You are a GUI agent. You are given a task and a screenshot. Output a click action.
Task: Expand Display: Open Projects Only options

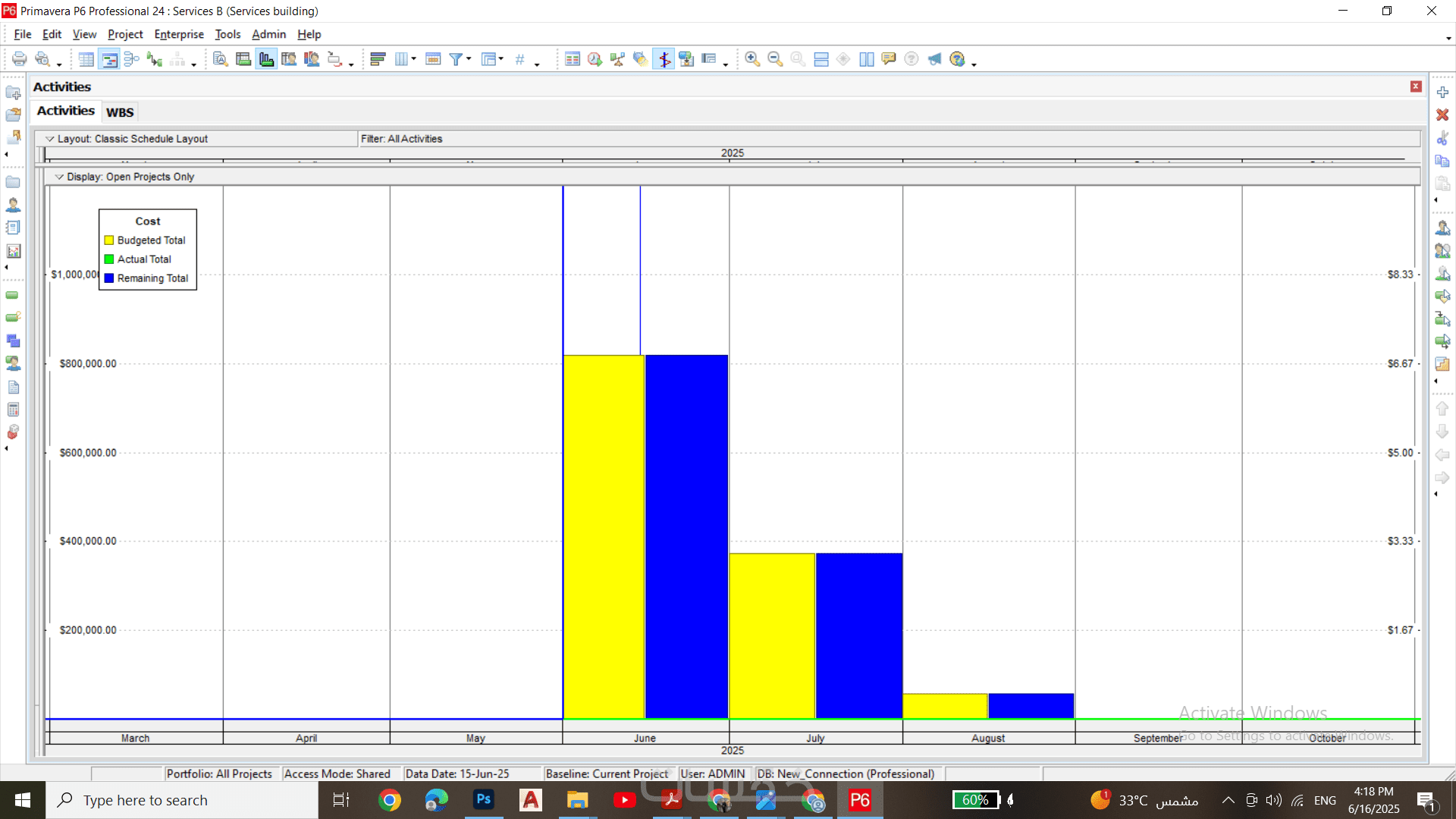point(59,177)
